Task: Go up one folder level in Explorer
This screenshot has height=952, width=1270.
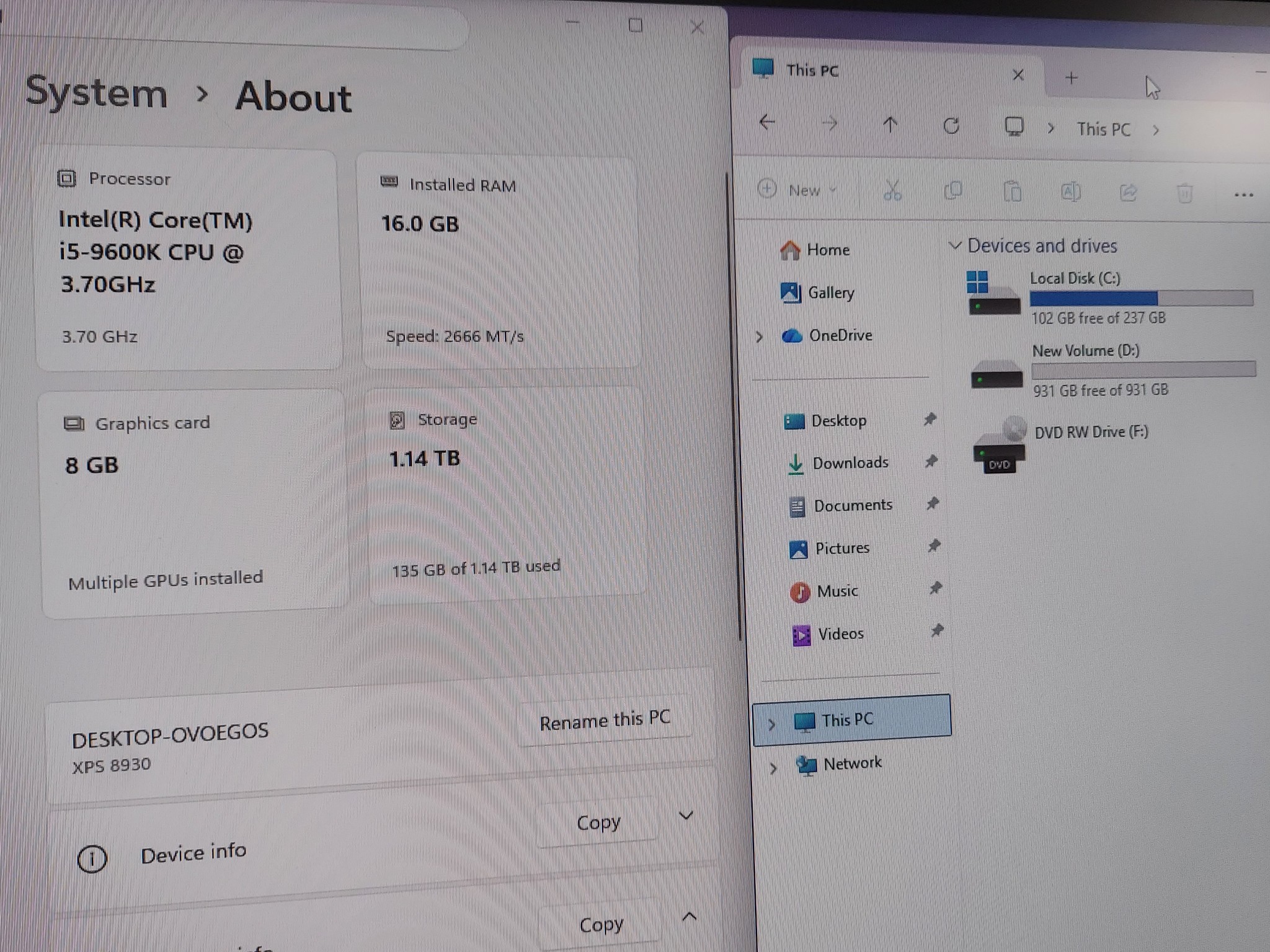Action: [890, 125]
